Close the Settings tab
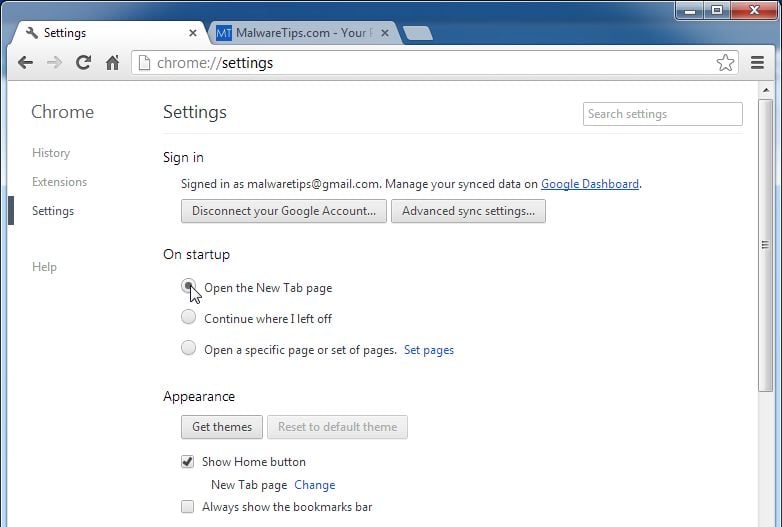 [x=193, y=33]
